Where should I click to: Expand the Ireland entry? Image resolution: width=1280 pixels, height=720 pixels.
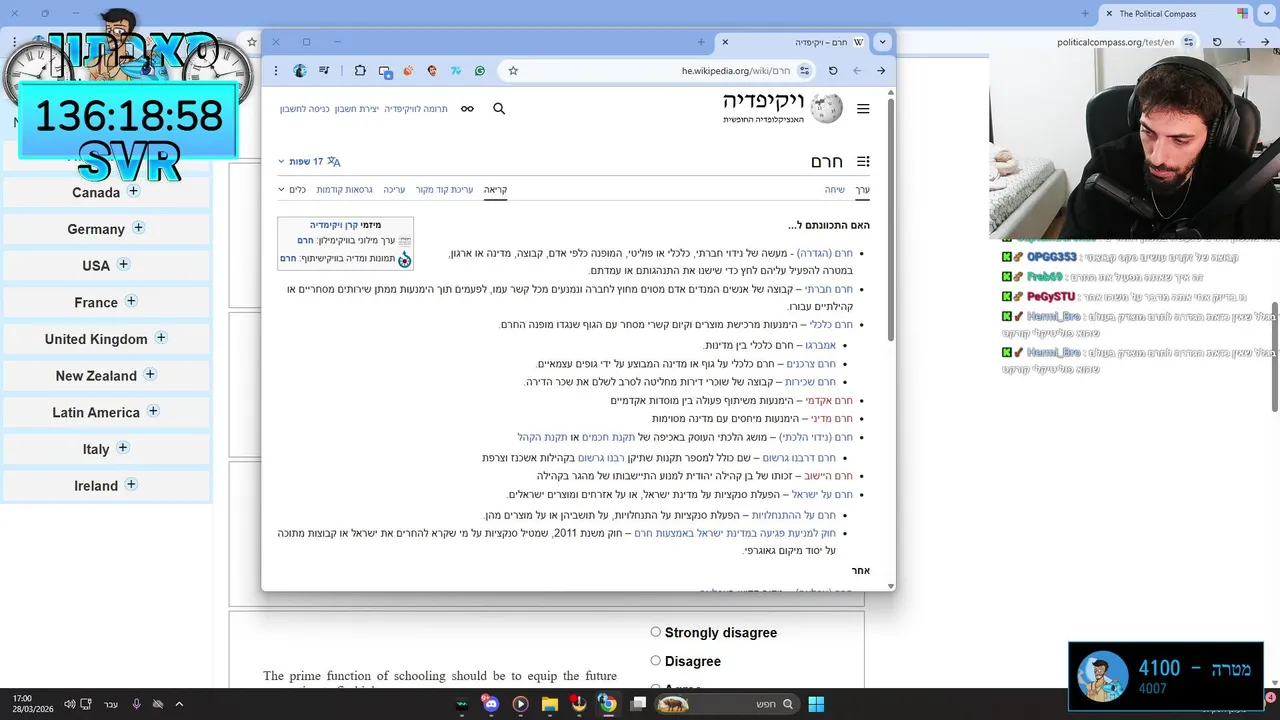point(130,484)
